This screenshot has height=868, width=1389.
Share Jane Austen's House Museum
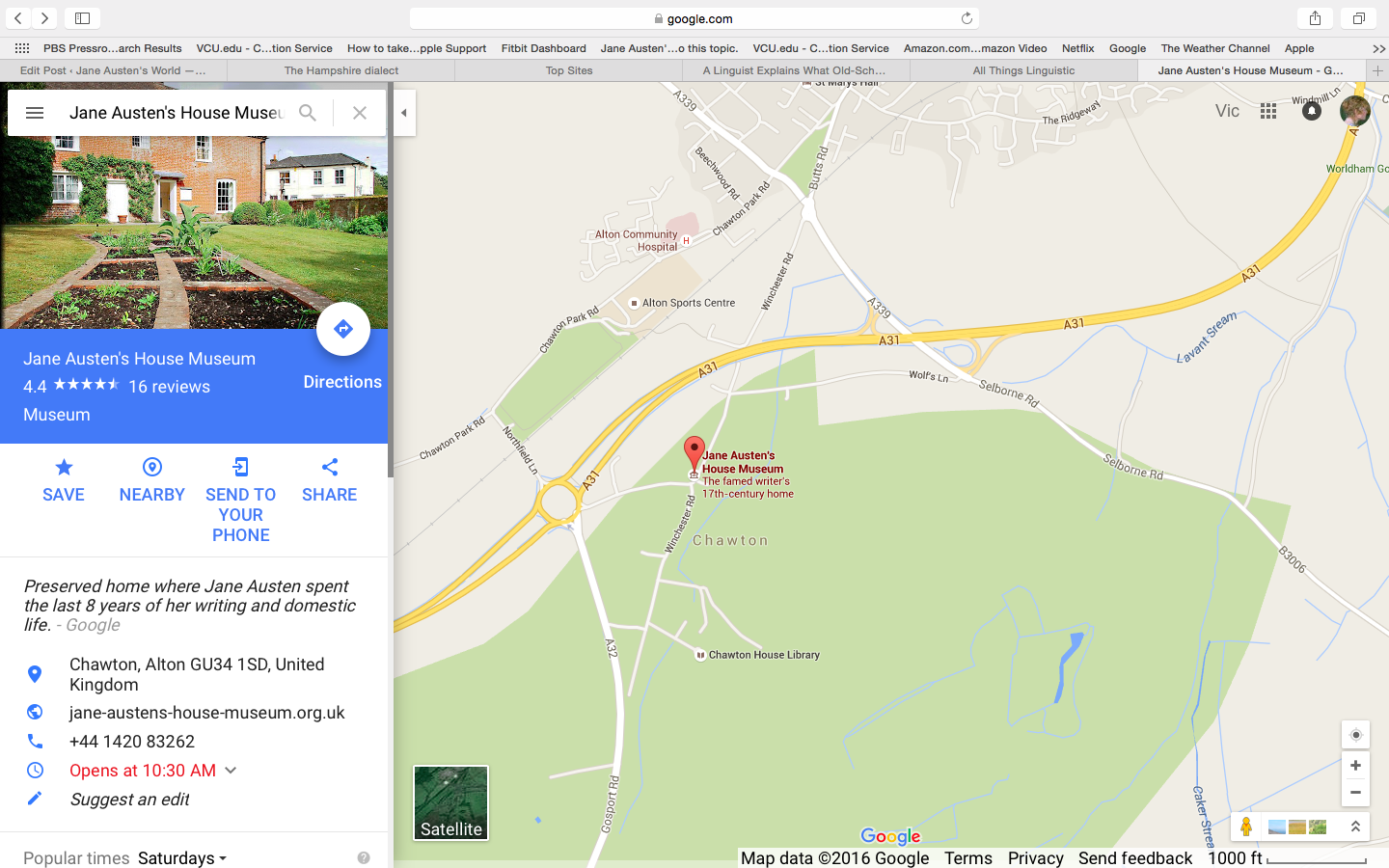(330, 480)
